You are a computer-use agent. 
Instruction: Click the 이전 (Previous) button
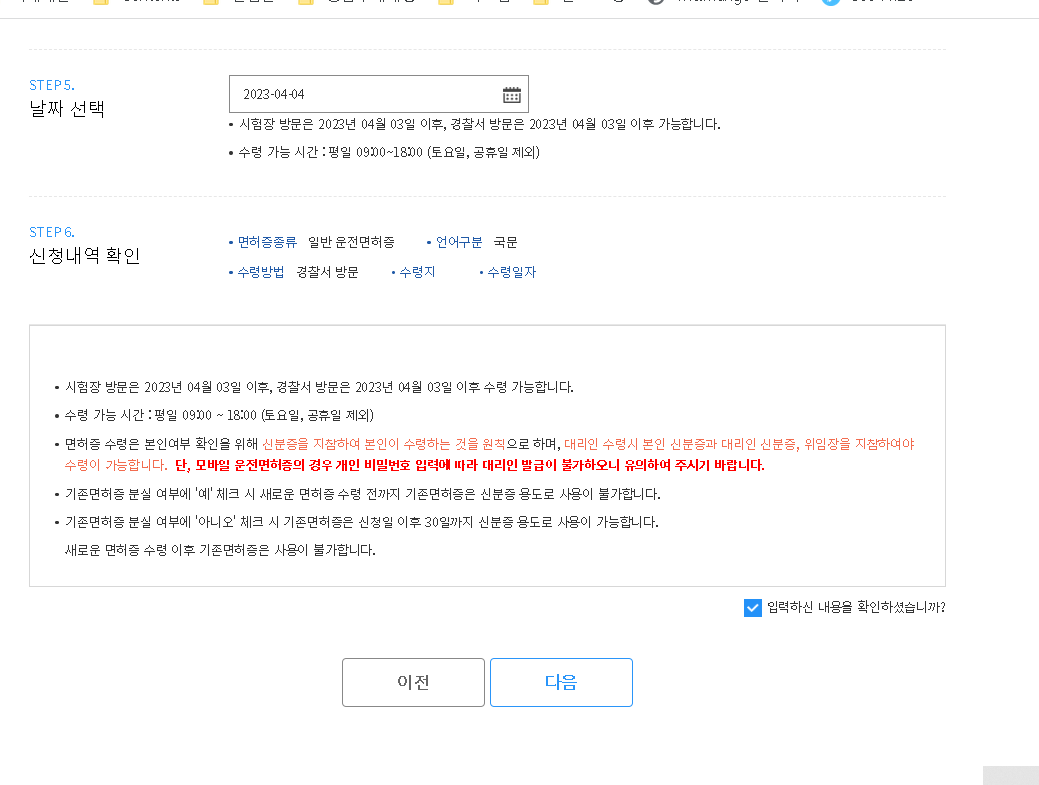coord(413,682)
